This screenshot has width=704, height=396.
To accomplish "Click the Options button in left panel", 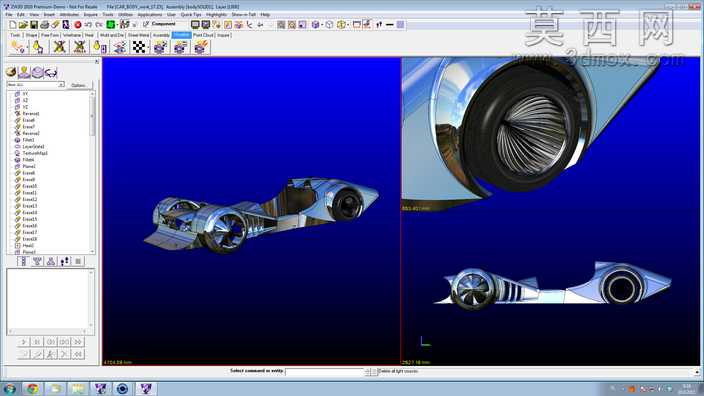I will point(79,85).
